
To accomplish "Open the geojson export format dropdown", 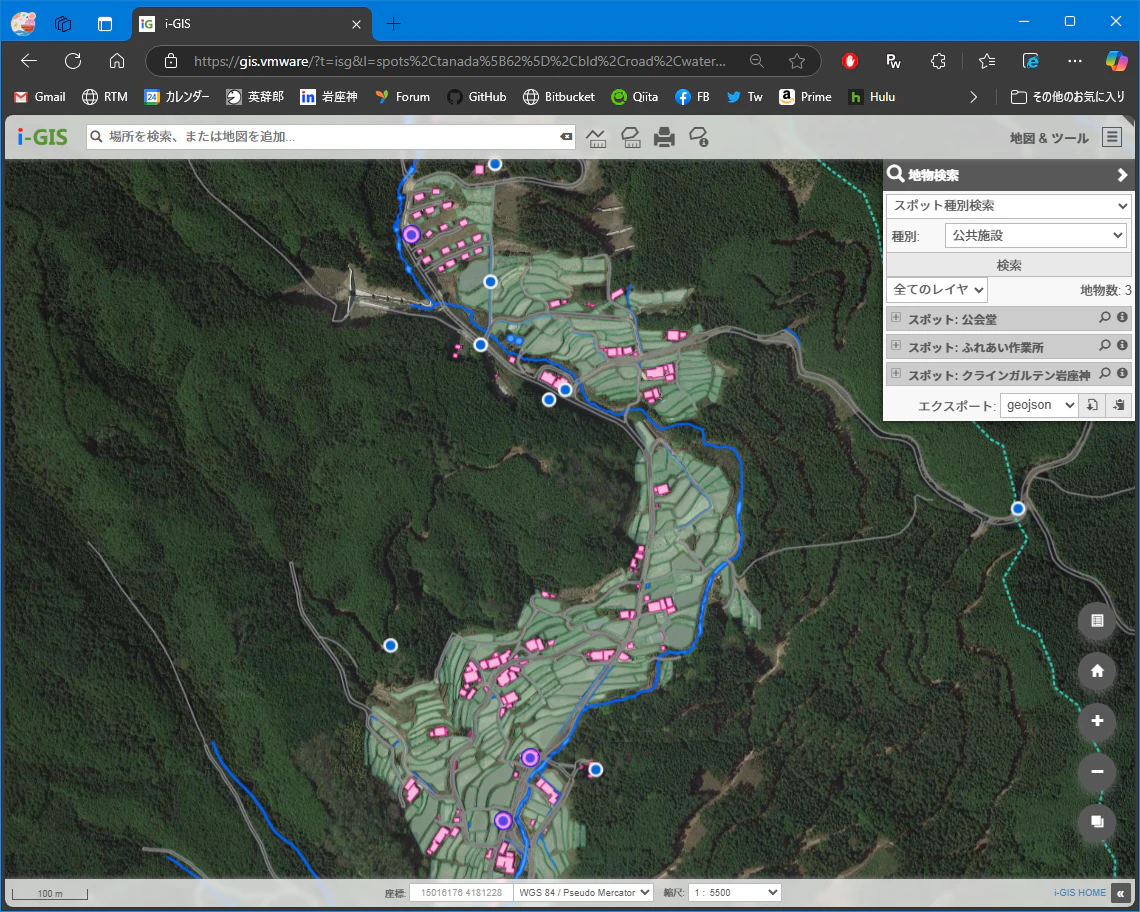I will click(1038, 405).
